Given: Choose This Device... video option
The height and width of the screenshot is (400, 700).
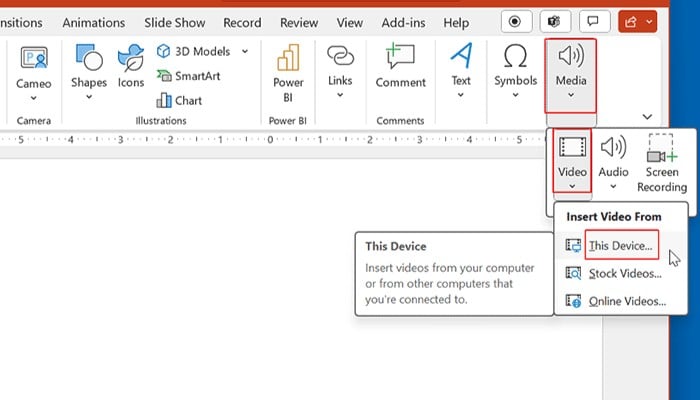Looking at the screenshot, I should point(620,245).
